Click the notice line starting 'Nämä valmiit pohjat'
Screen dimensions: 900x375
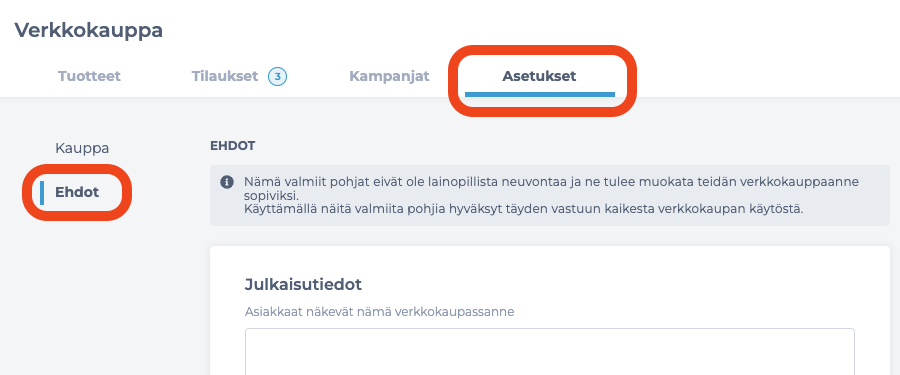(552, 182)
